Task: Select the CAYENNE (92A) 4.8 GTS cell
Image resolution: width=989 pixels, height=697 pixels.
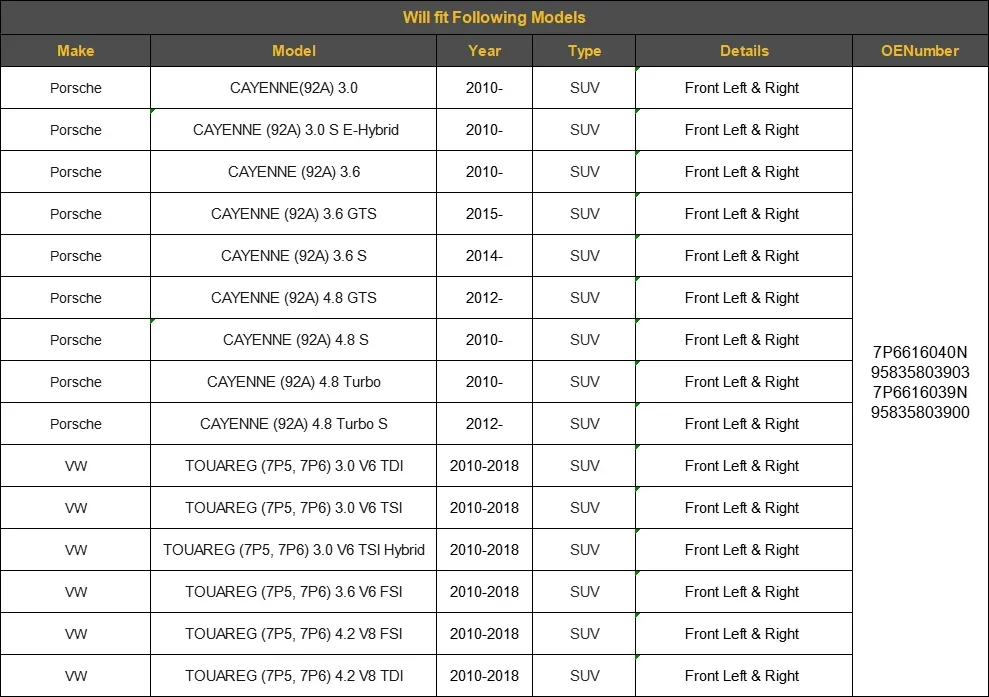Action: coord(293,298)
